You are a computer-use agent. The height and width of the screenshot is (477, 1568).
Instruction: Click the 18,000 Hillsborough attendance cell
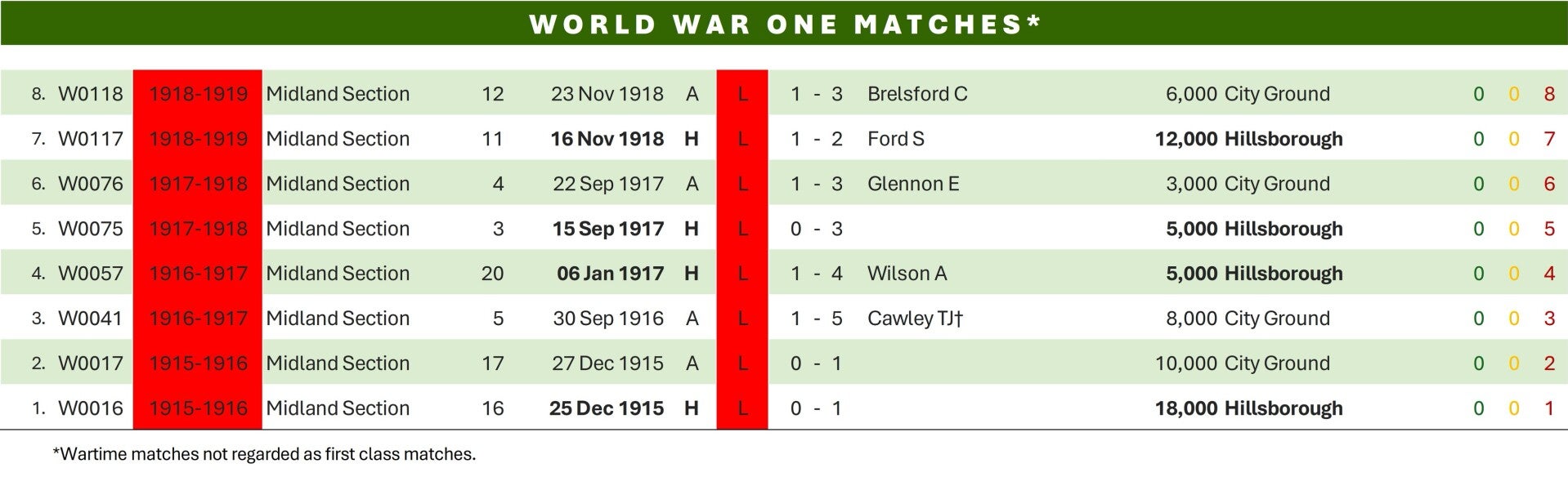pos(1248,408)
